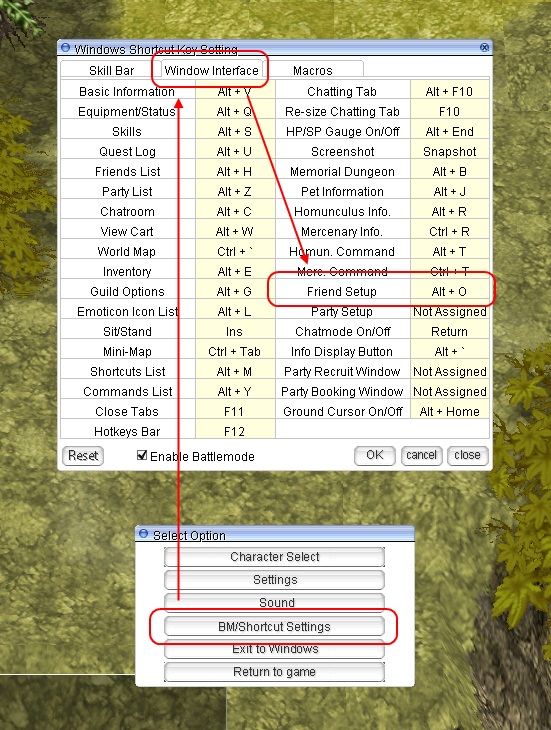The image size is (551, 730).
Task: Click the cancel button
Action: 422,456
